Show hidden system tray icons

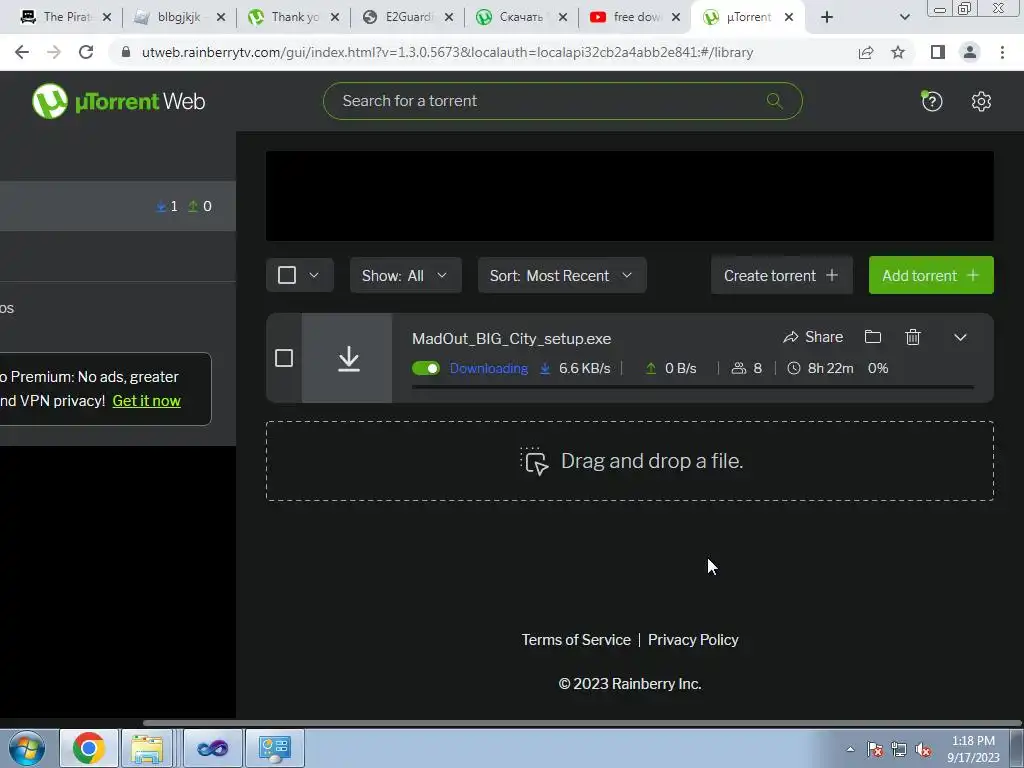tap(850, 749)
